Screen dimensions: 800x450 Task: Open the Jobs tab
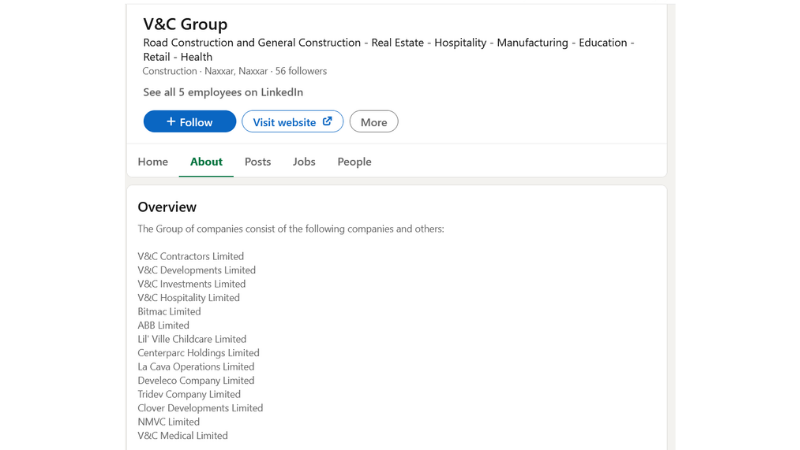point(304,162)
